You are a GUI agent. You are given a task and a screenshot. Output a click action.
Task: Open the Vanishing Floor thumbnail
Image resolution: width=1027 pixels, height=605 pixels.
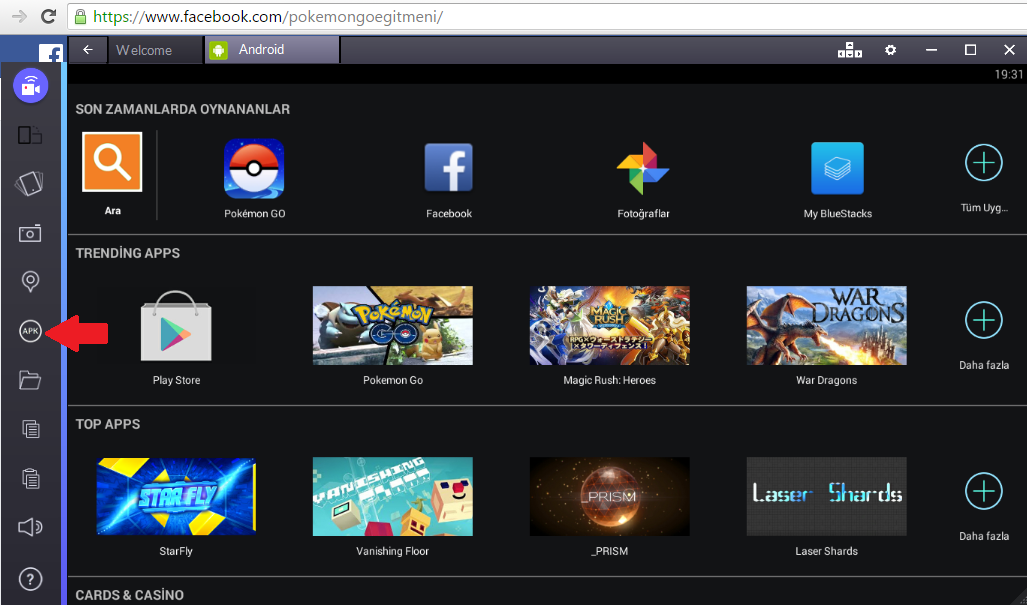pyautogui.click(x=393, y=496)
